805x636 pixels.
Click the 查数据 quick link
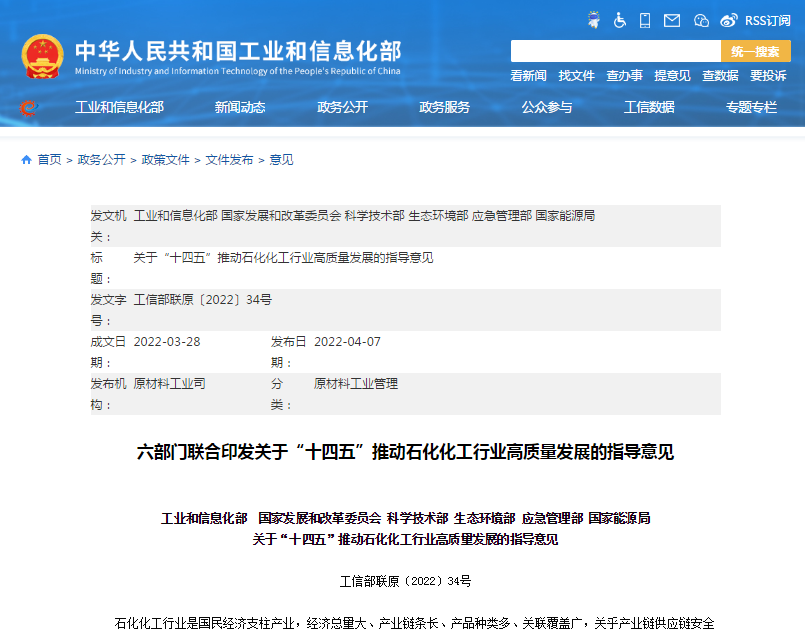[720, 74]
